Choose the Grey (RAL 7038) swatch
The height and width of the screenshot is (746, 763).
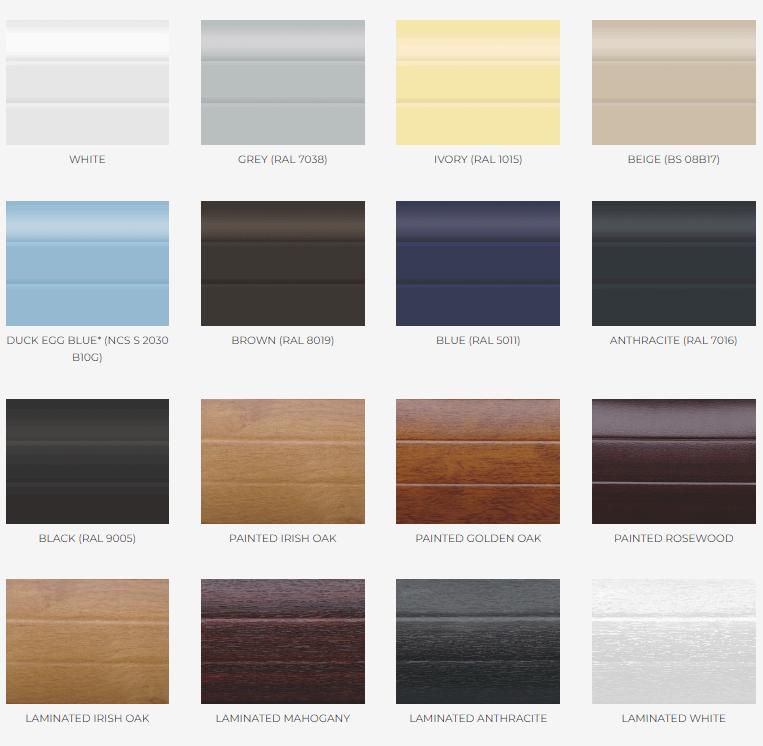(283, 82)
